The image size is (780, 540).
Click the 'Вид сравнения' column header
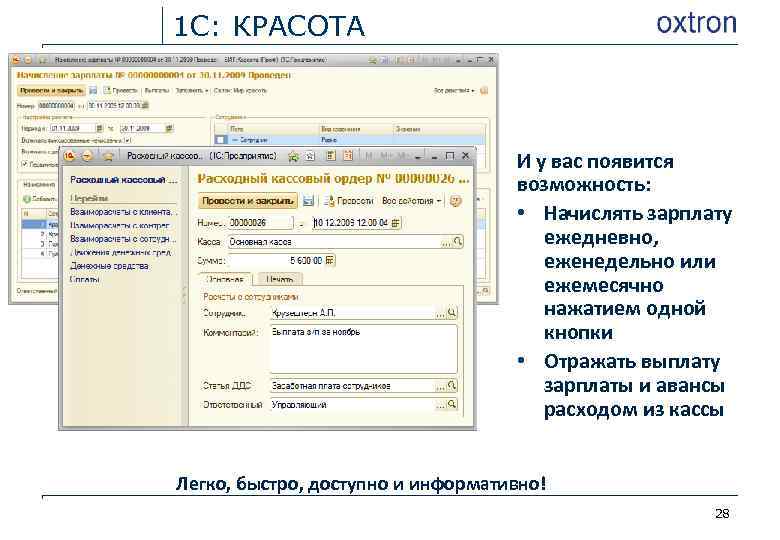[x=356, y=129]
